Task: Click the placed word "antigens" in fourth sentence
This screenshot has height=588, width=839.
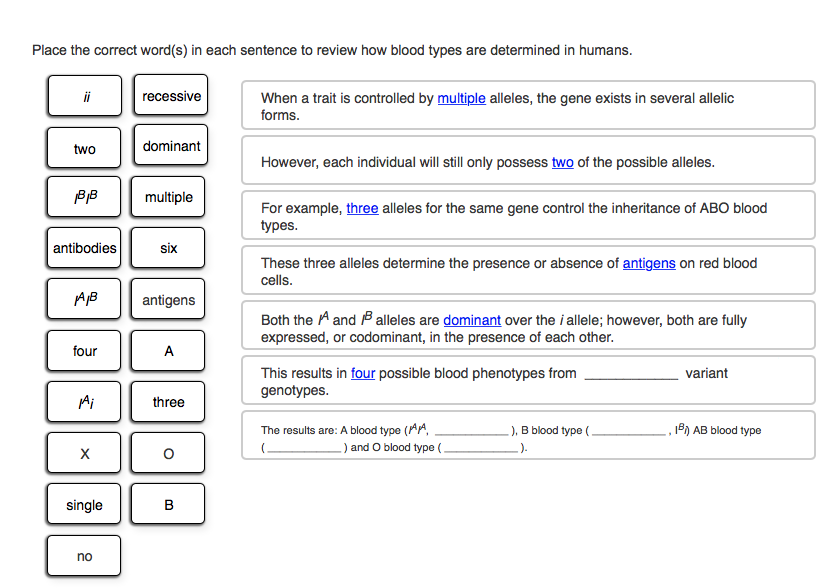Action: pos(649,263)
